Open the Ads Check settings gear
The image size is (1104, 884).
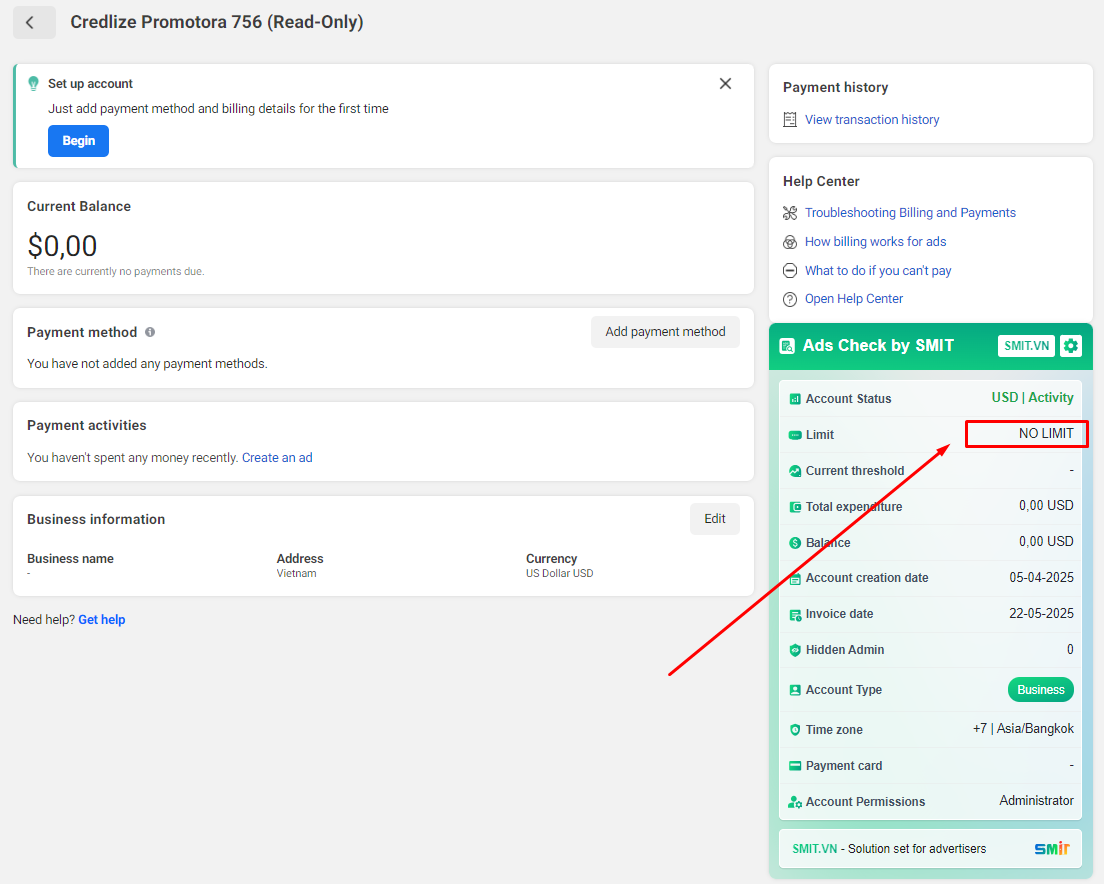(x=1070, y=346)
